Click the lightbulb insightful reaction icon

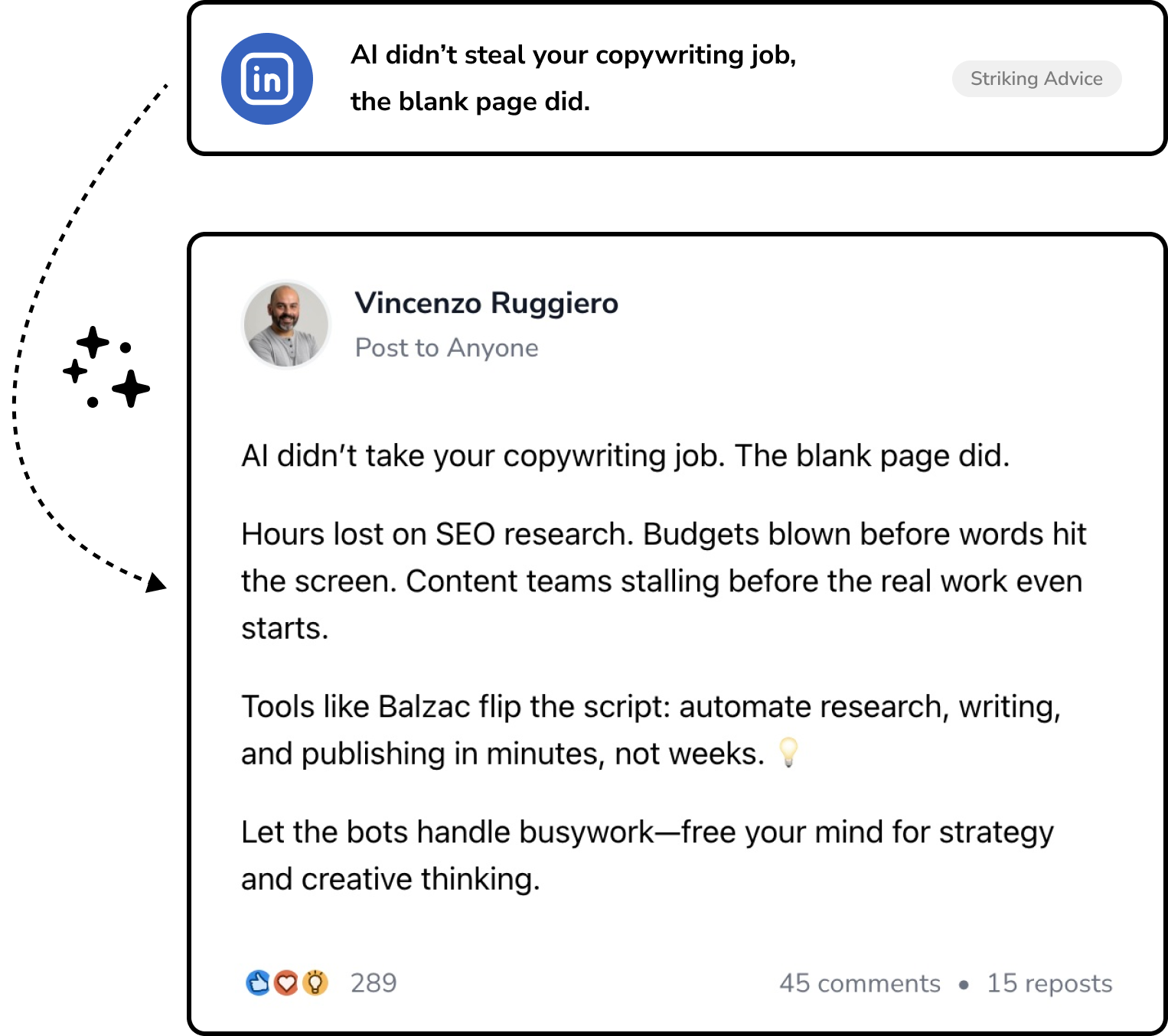click(x=315, y=982)
